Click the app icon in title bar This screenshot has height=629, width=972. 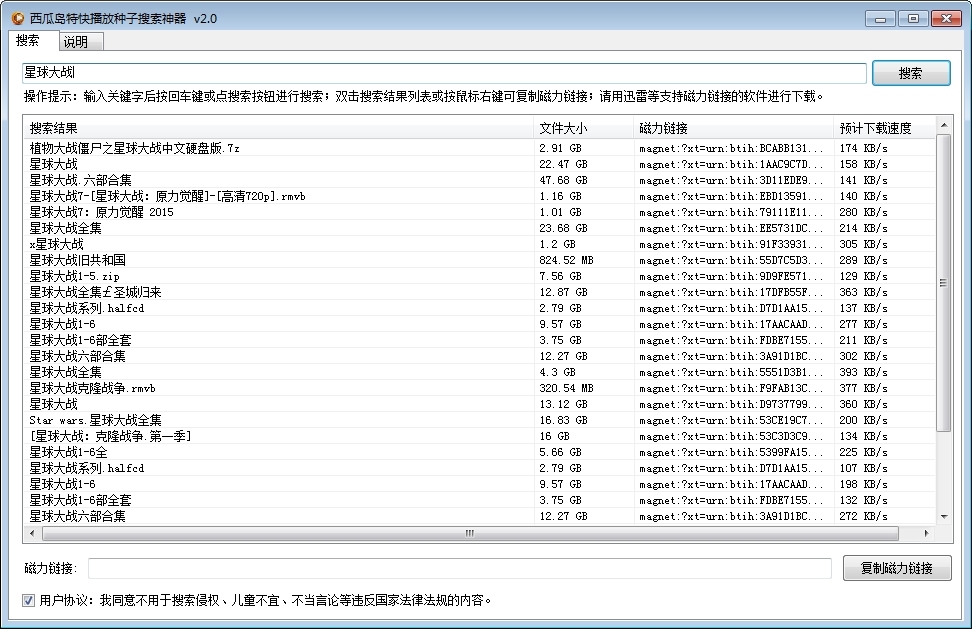pyautogui.click(x=19, y=19)
